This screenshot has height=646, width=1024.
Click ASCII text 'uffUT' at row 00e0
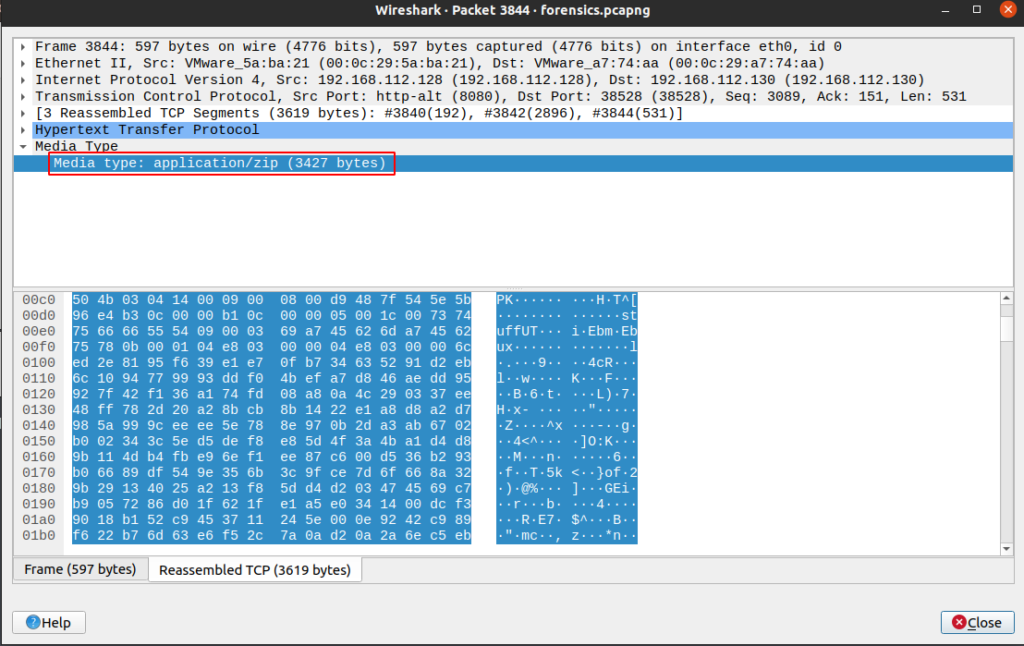(517, 331)
